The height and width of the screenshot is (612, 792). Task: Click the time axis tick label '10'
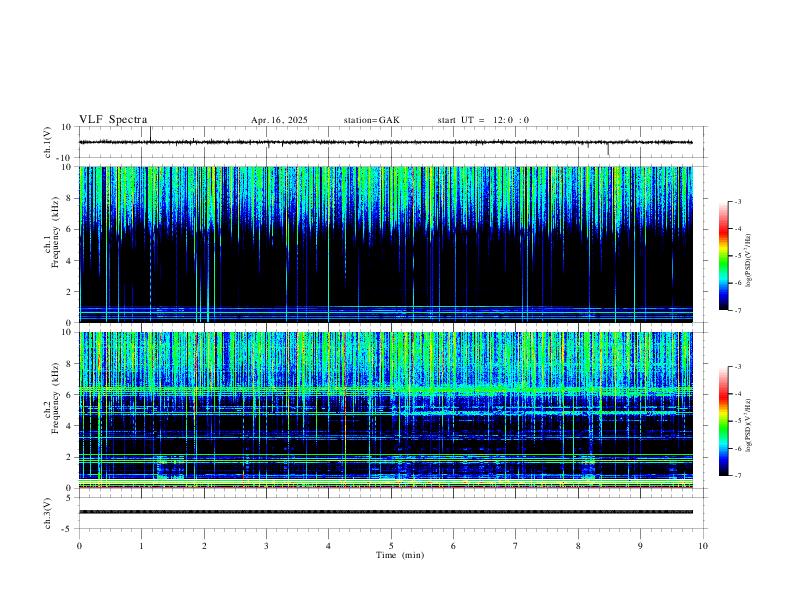[703, 546]
